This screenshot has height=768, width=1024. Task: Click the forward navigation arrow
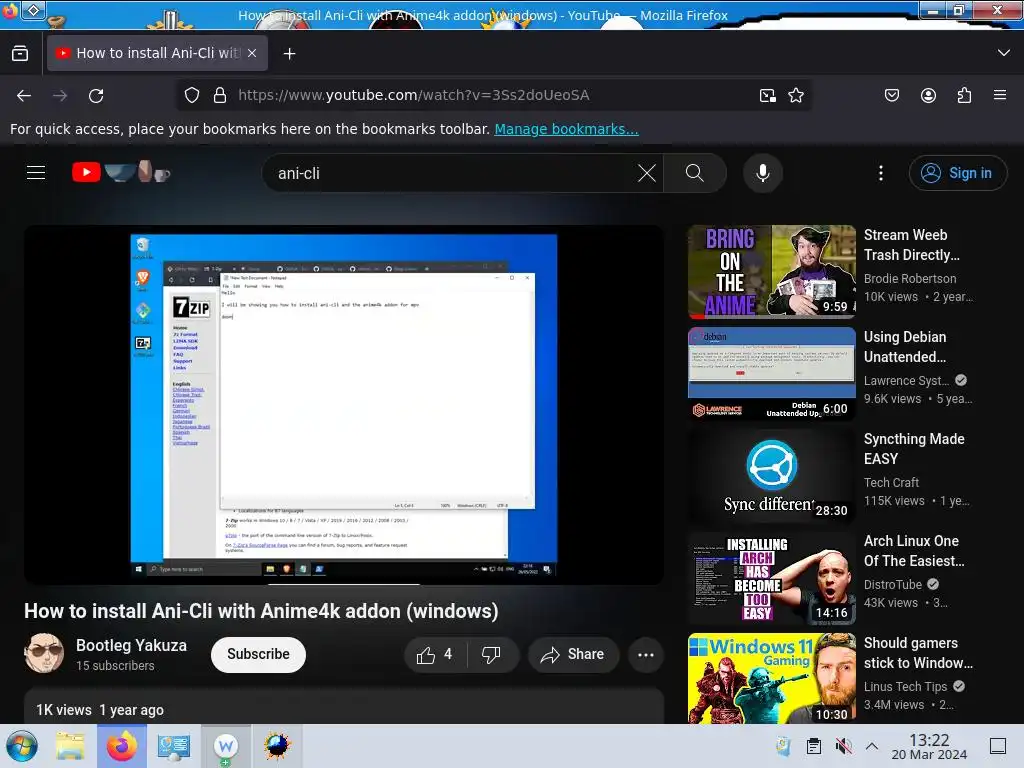pos(60,95)
